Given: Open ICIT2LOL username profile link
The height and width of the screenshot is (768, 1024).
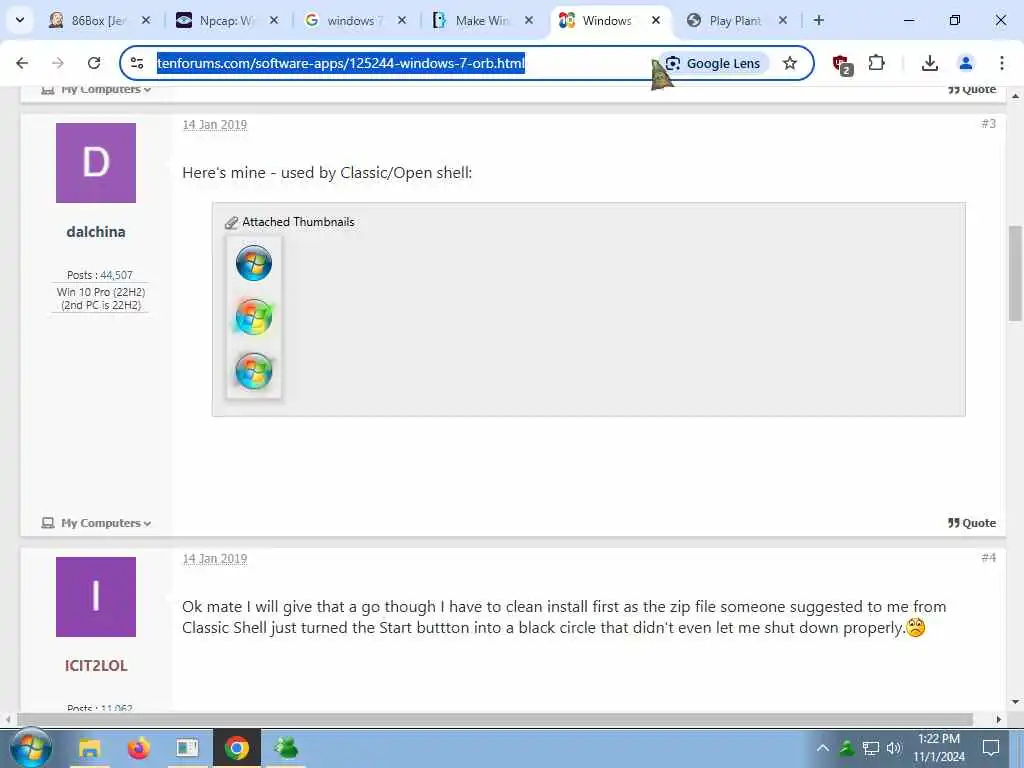Looking at the screenshot, I should (96, 665).
